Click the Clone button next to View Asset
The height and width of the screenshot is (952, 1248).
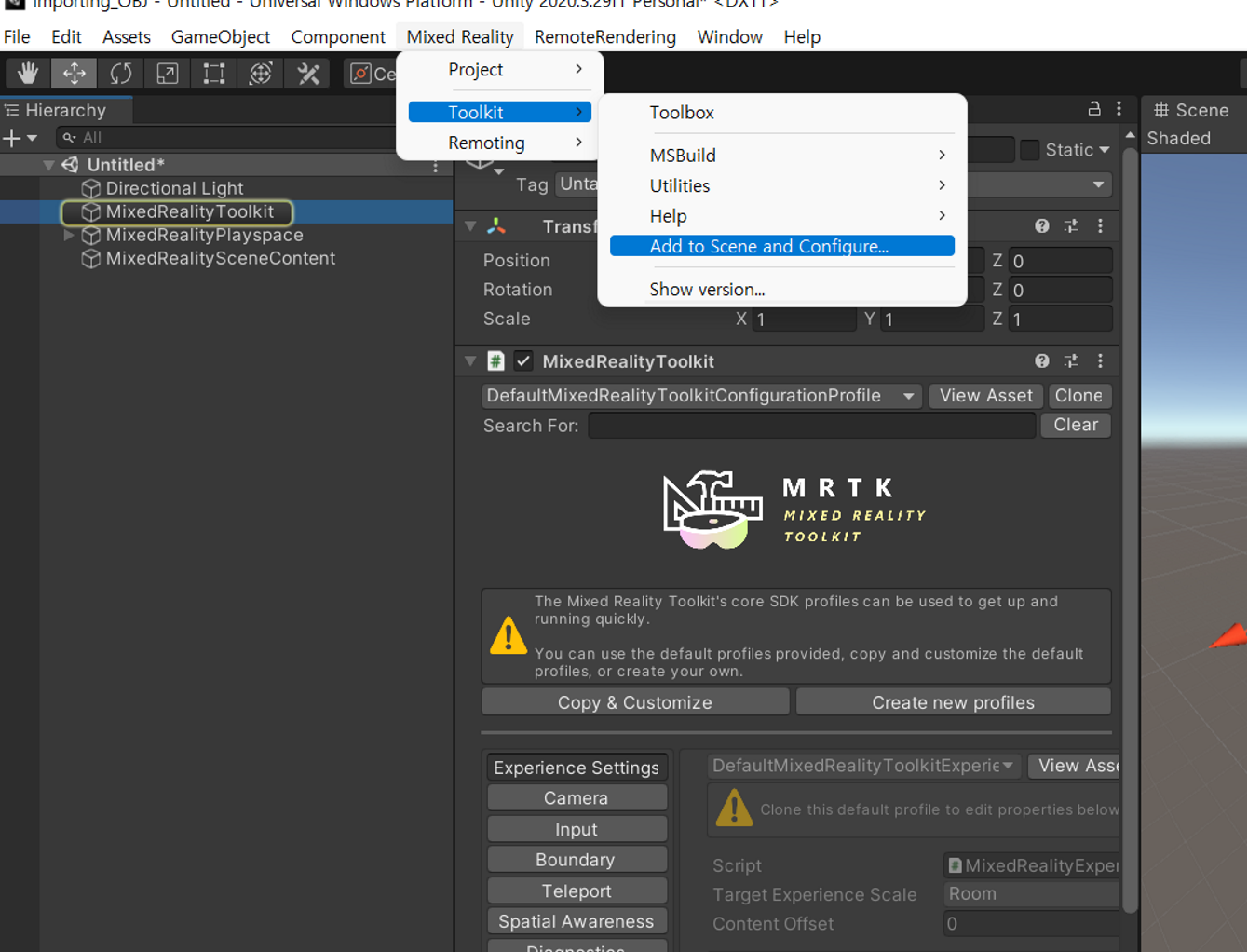[1078, 395]
